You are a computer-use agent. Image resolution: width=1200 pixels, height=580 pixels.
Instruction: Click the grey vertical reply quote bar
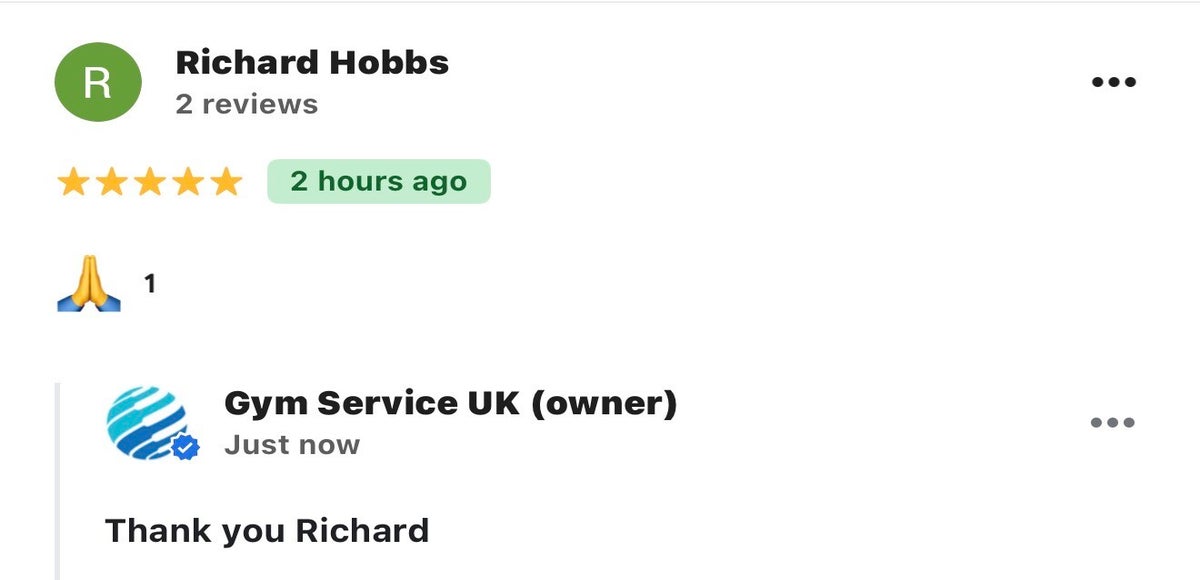(58, 480)
